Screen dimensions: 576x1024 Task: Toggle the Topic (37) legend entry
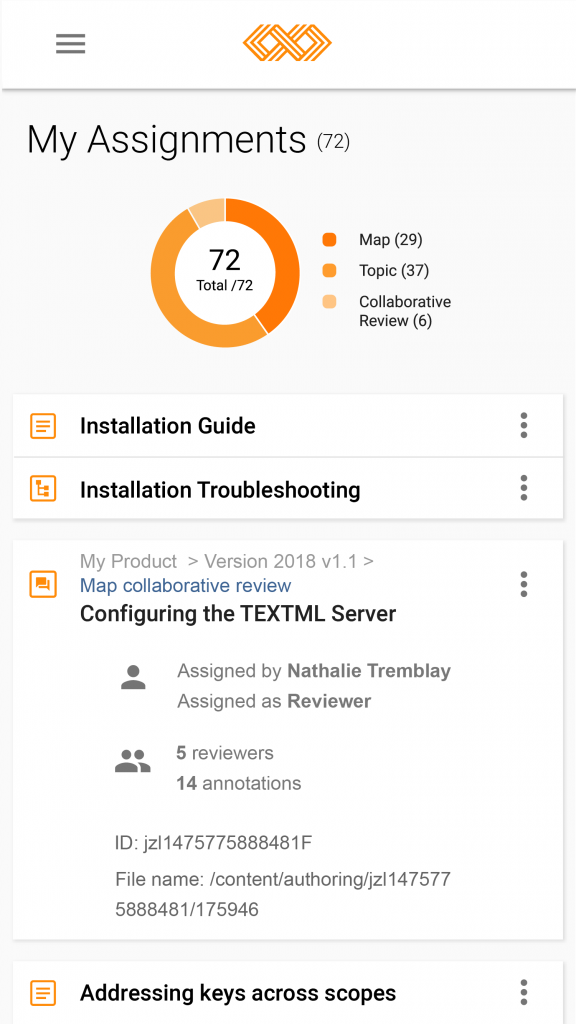[x=376, y=270]
